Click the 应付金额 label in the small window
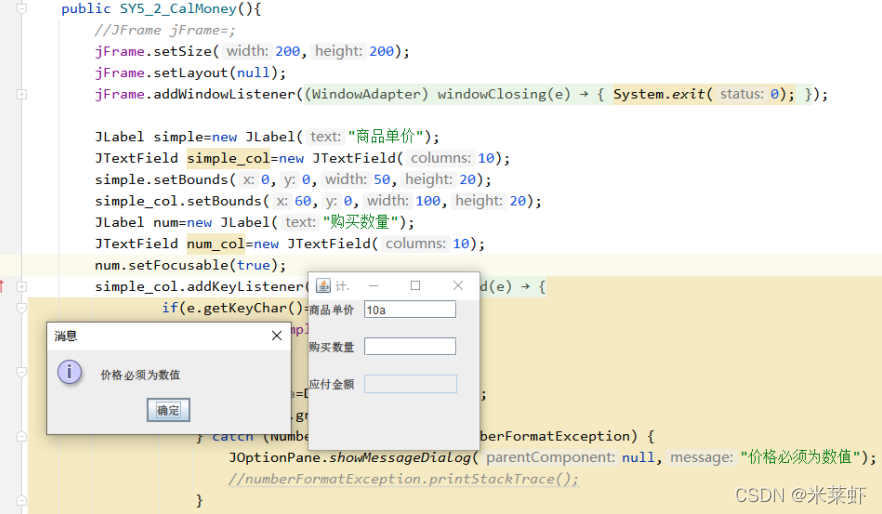 point(331,384)
